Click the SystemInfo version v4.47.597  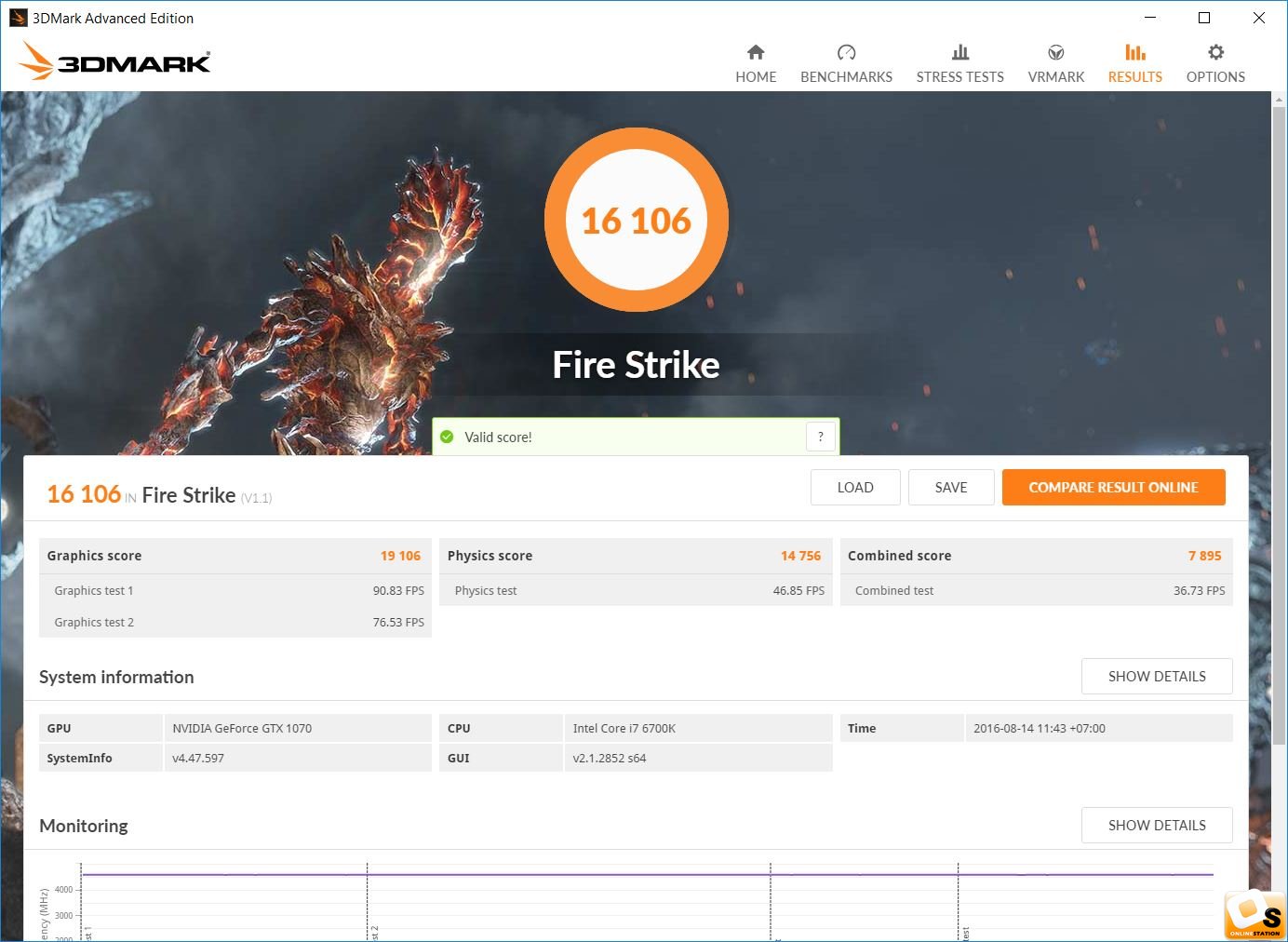pos(198,758)
